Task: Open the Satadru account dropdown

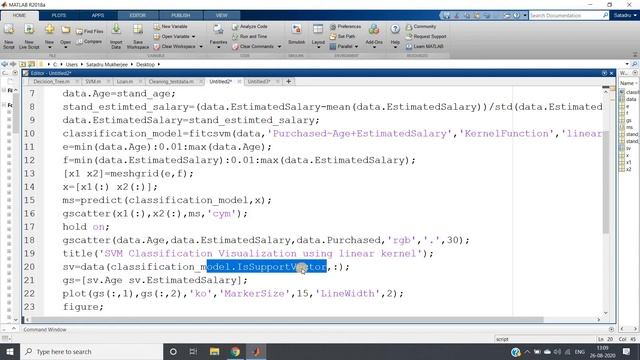Action: (625, 16)
